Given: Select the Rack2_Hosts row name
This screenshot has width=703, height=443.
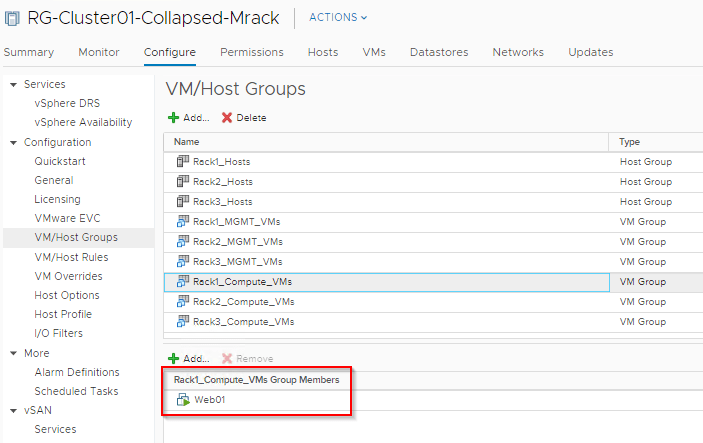Looking at the screenshot, I should [x=223, y=182].
